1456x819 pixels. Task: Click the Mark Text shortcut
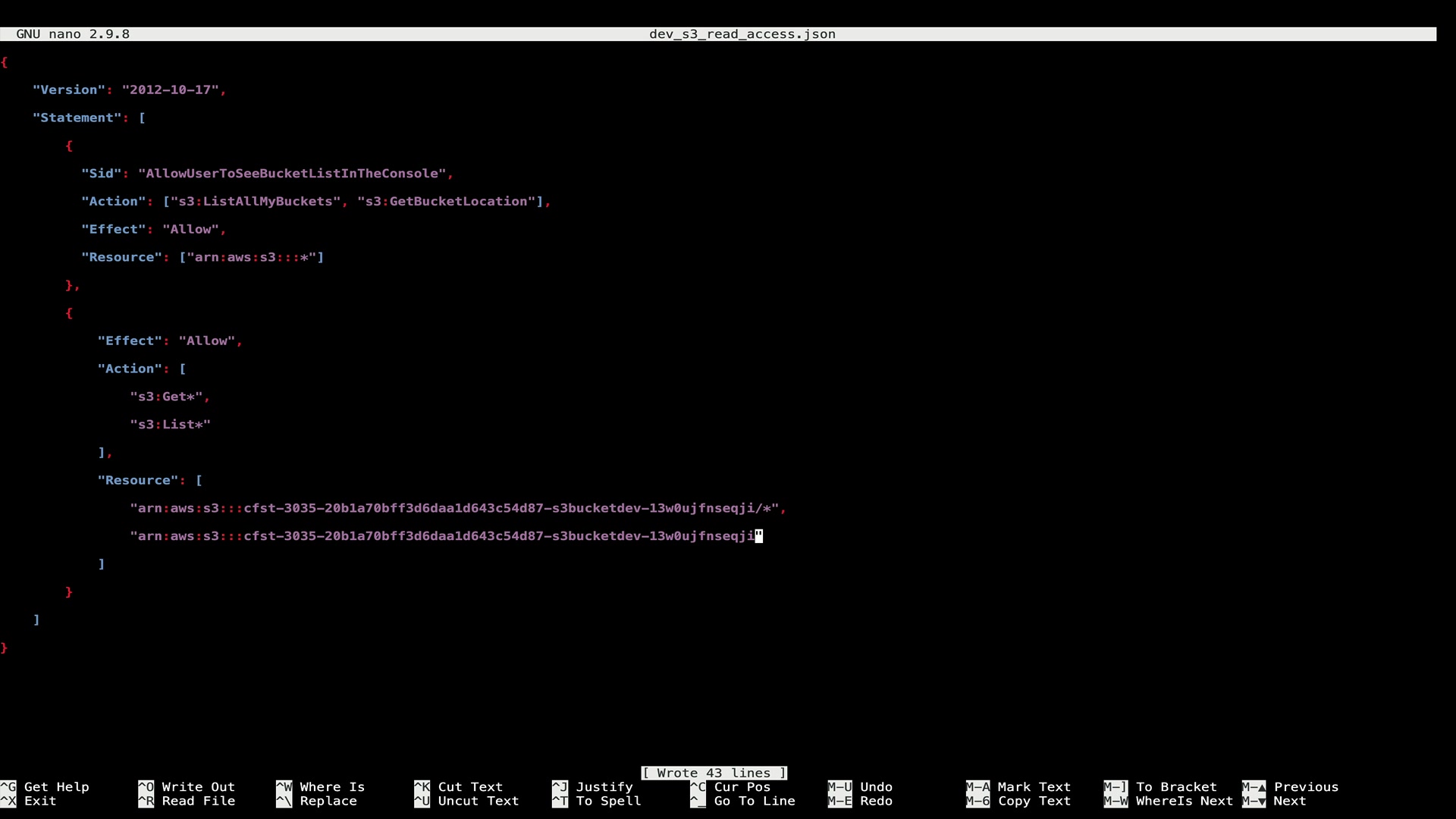[1034, 786]
